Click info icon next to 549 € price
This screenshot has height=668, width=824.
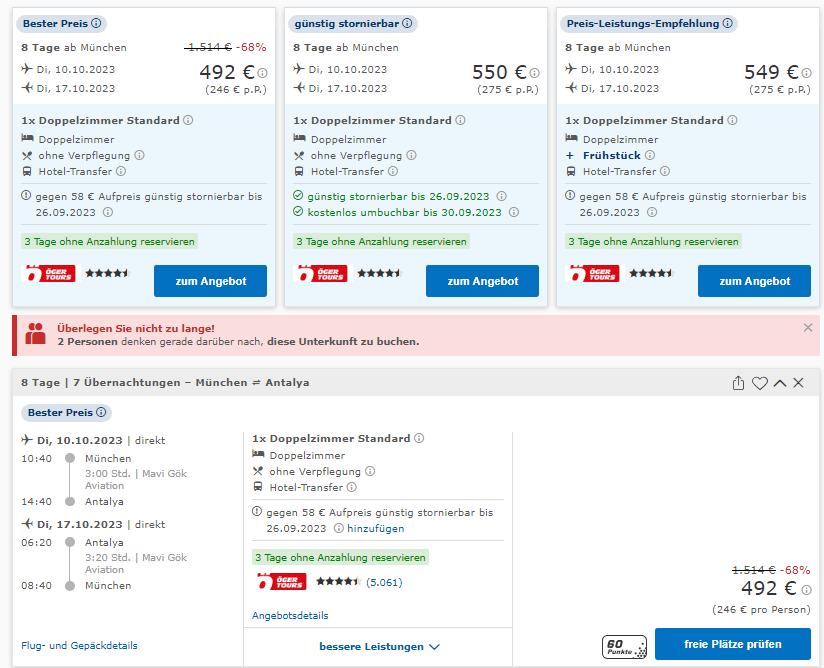(807, 73)
